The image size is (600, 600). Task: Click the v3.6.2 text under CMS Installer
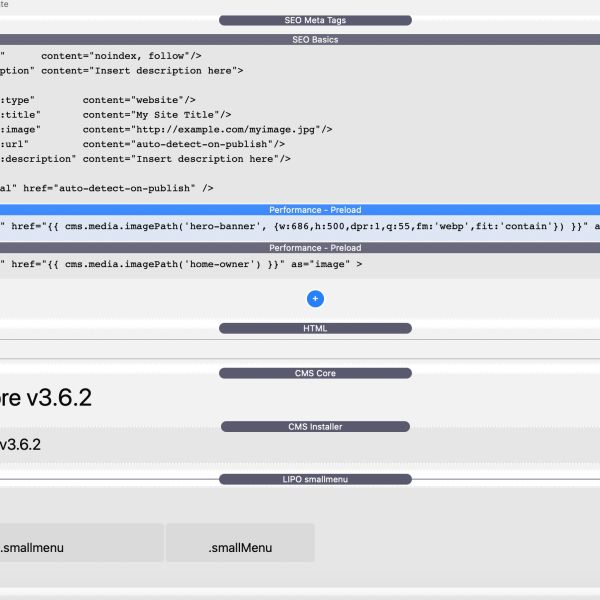(x=20, y=445)
